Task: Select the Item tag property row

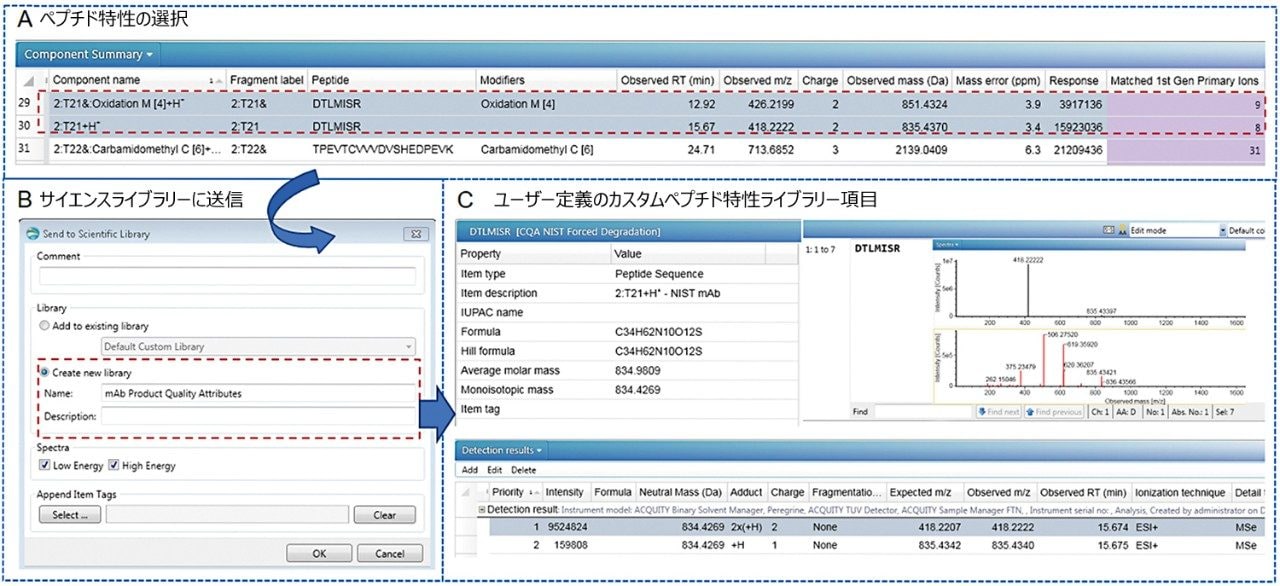Action: [x=627, y=409]
